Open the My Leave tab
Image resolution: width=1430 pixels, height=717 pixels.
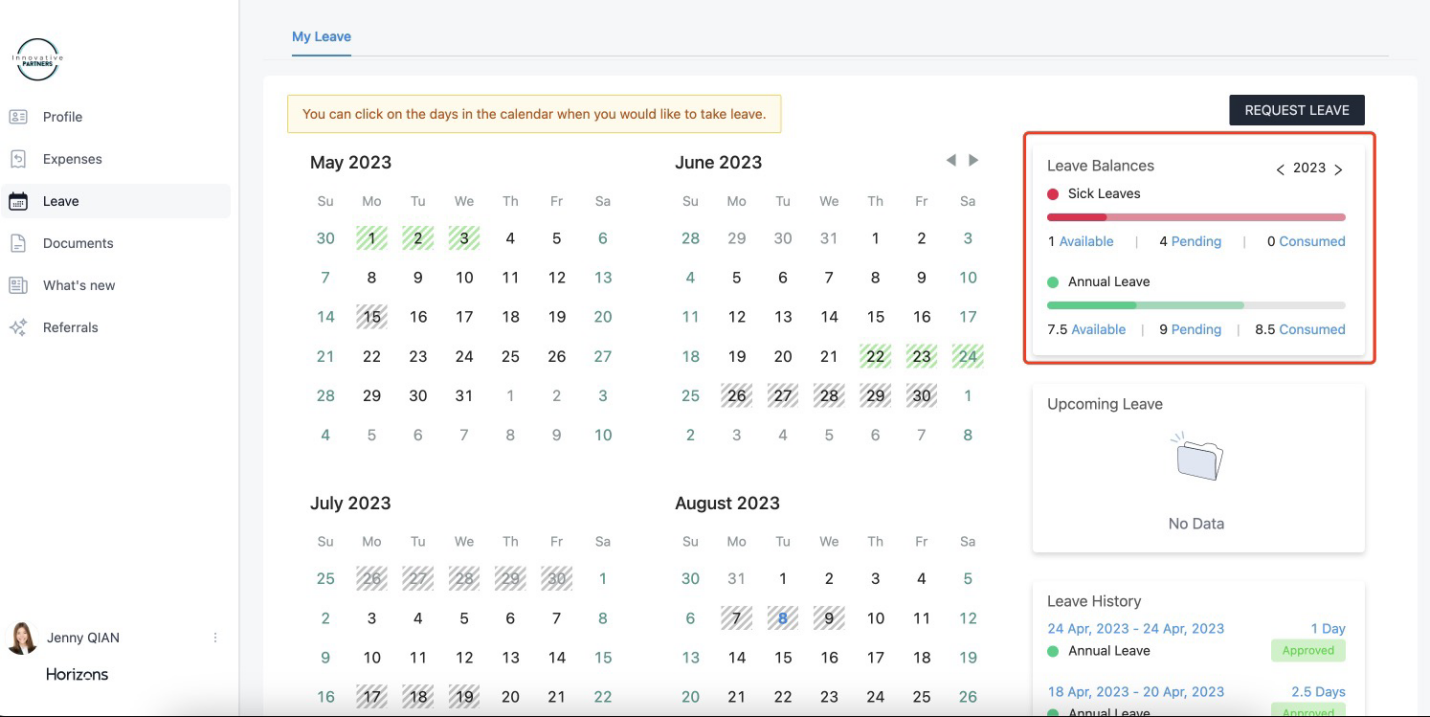(321, 37)
